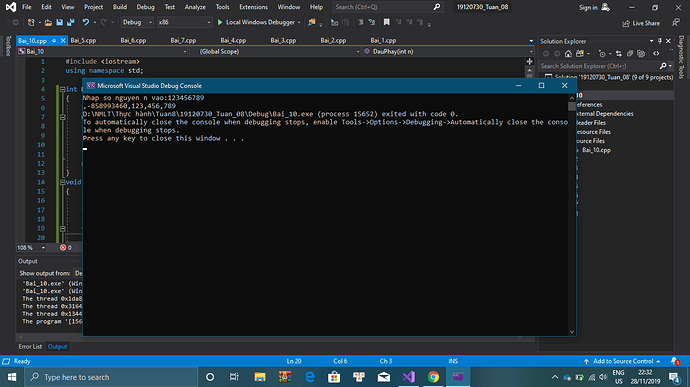Toggle pin on Bai_10.cpp tab

[x=54, y=41]
